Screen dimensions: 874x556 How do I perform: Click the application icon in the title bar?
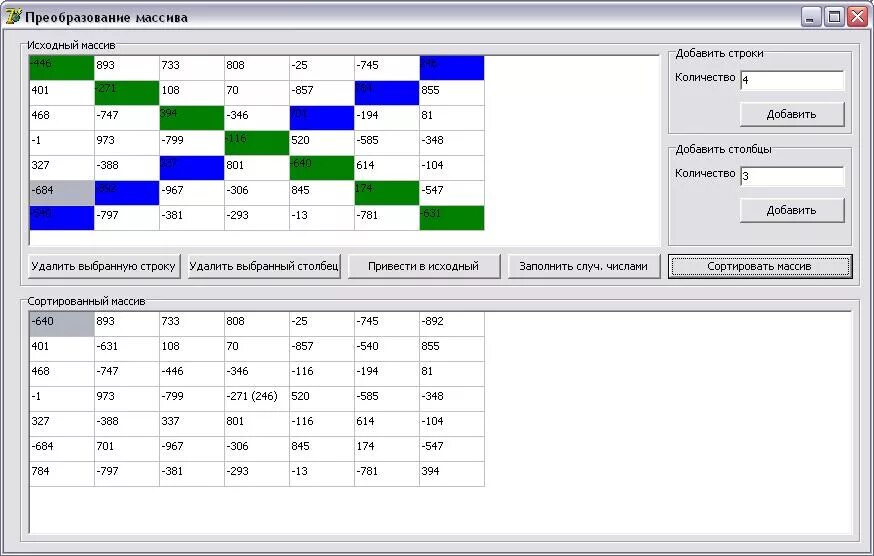[x=12, y=17]
